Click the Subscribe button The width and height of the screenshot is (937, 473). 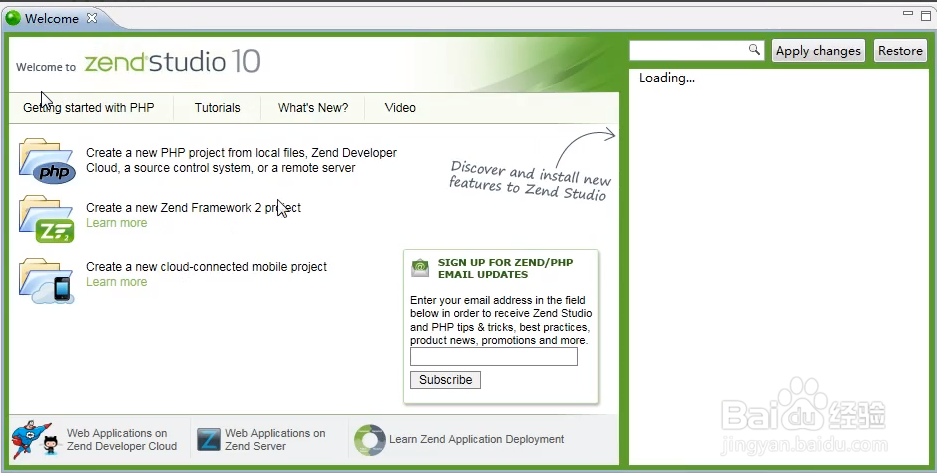[445, 380]
